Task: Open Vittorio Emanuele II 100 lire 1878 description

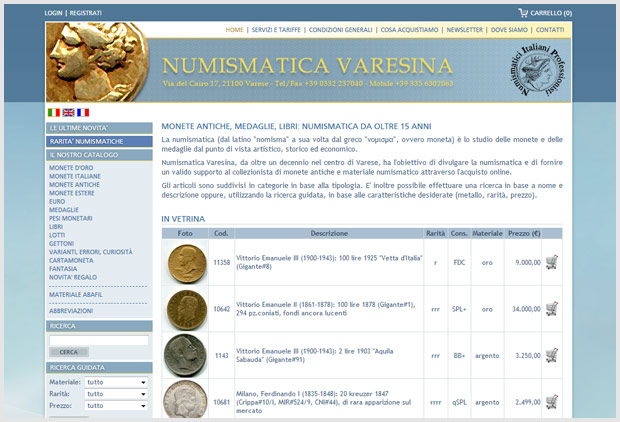Action: click(x=325, y=309)
